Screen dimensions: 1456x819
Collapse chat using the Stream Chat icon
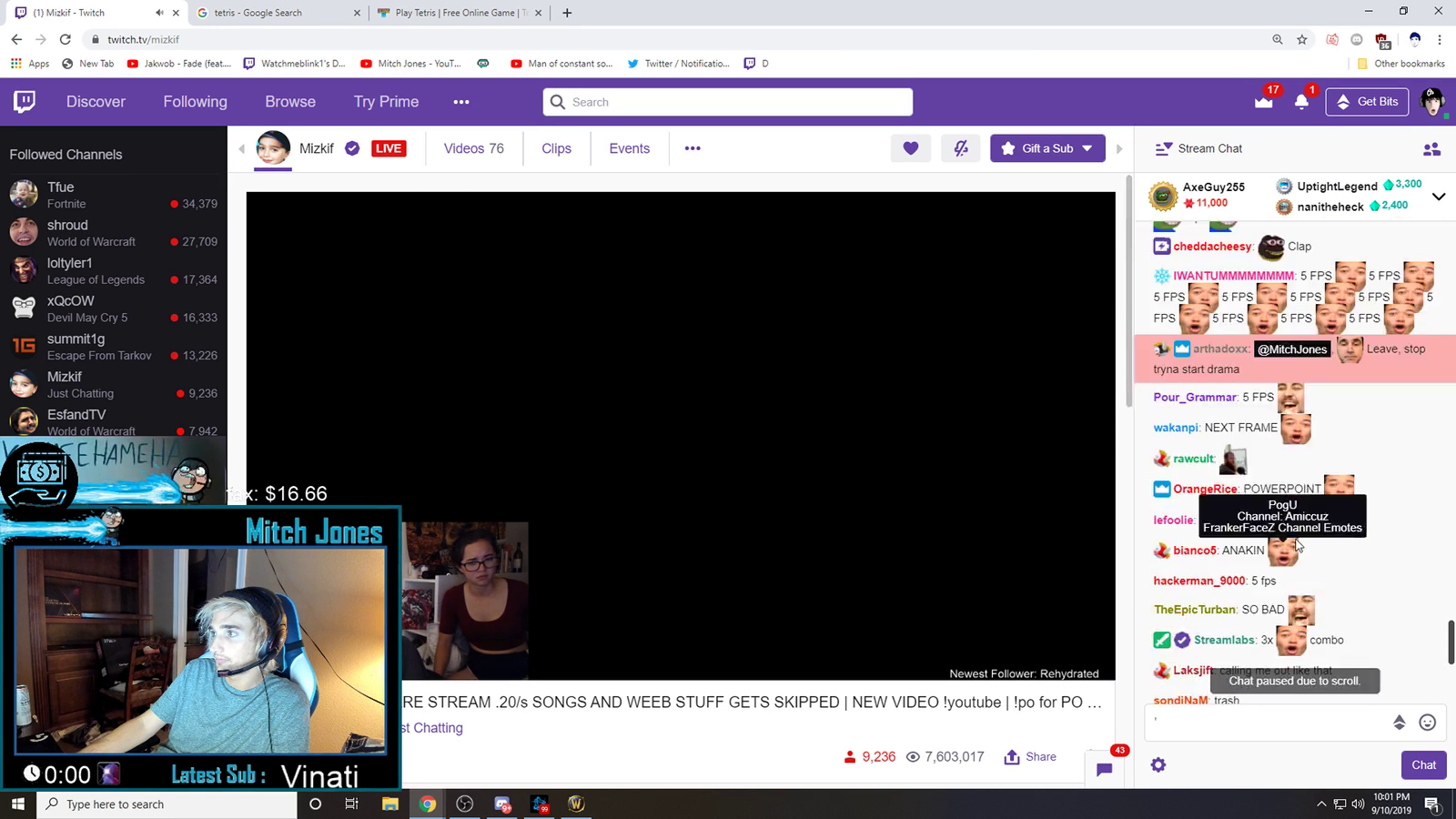click(x=1163, y=148)
